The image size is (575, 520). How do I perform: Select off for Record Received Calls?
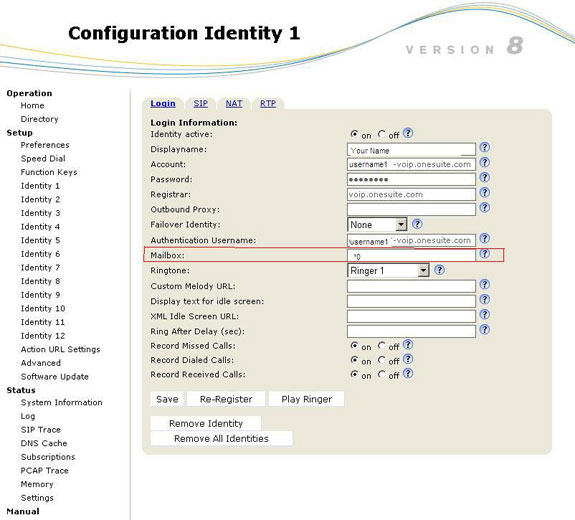tap(382, 374)
